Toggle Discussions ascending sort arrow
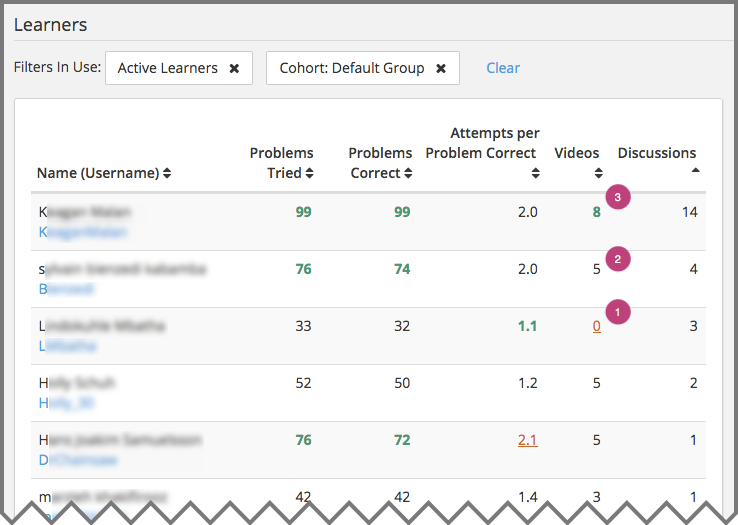Image resolution: width=738 pixels, height=525 pixels. [x=696, y=171]
